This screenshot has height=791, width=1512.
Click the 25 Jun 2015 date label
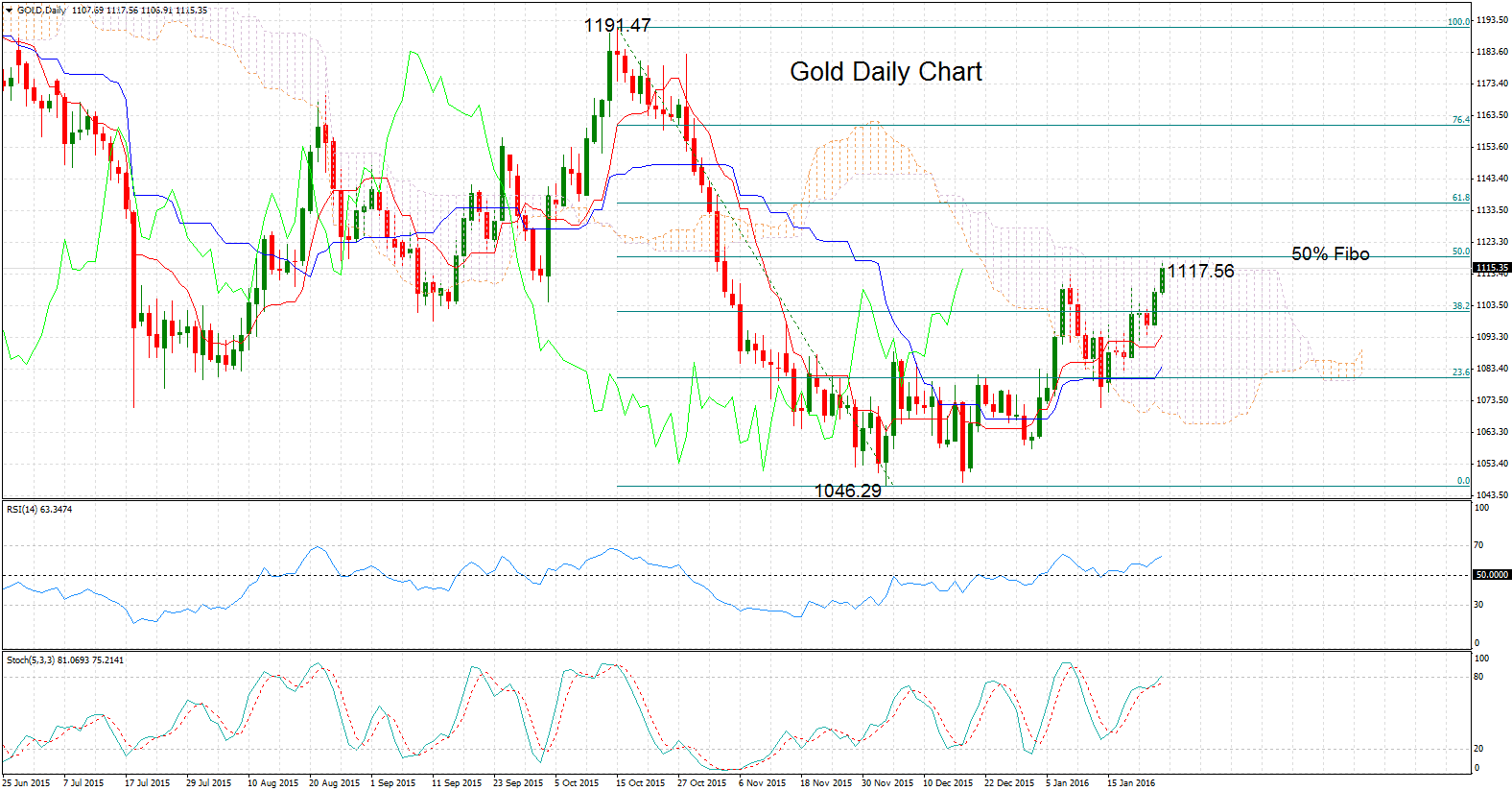point(26,783)
